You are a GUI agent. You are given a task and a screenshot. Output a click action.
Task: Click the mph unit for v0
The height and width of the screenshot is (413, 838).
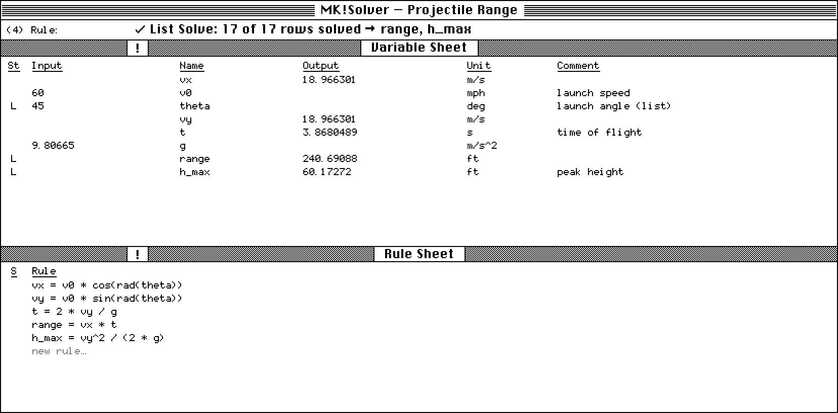pyautogui.click(x=476, y=93)
